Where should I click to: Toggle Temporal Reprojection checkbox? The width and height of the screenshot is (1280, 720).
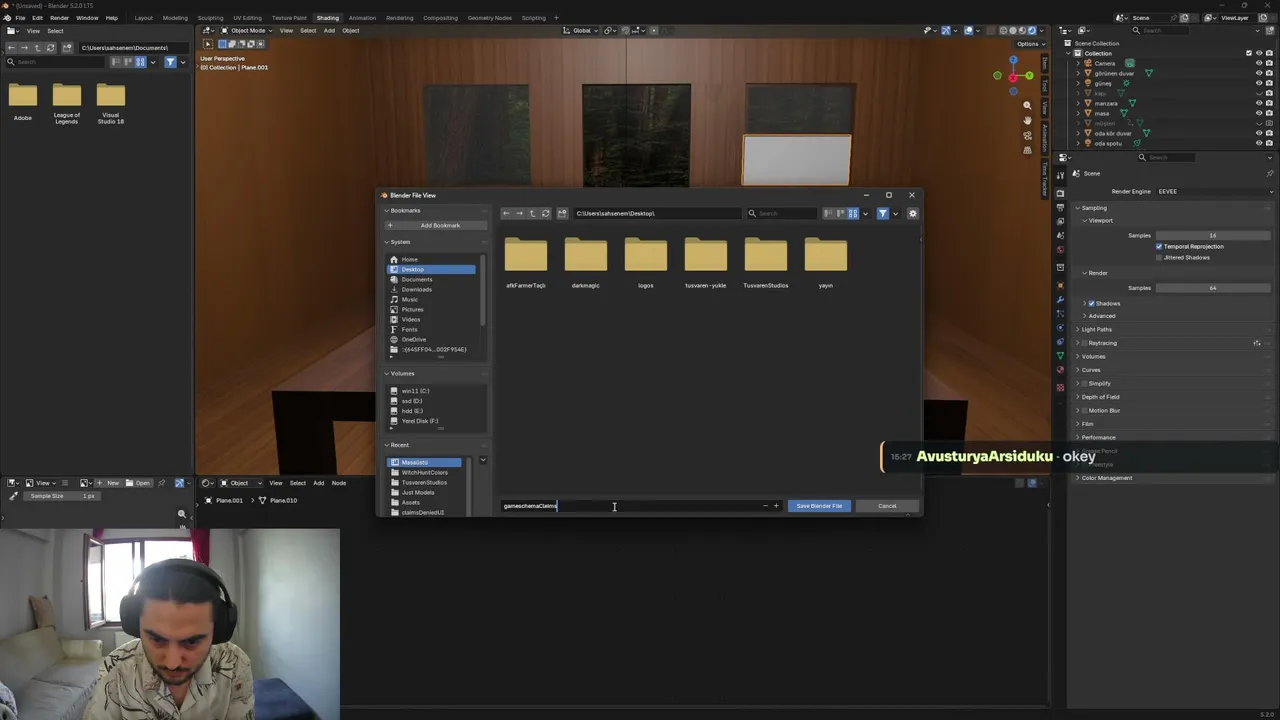pos(1159,246)
